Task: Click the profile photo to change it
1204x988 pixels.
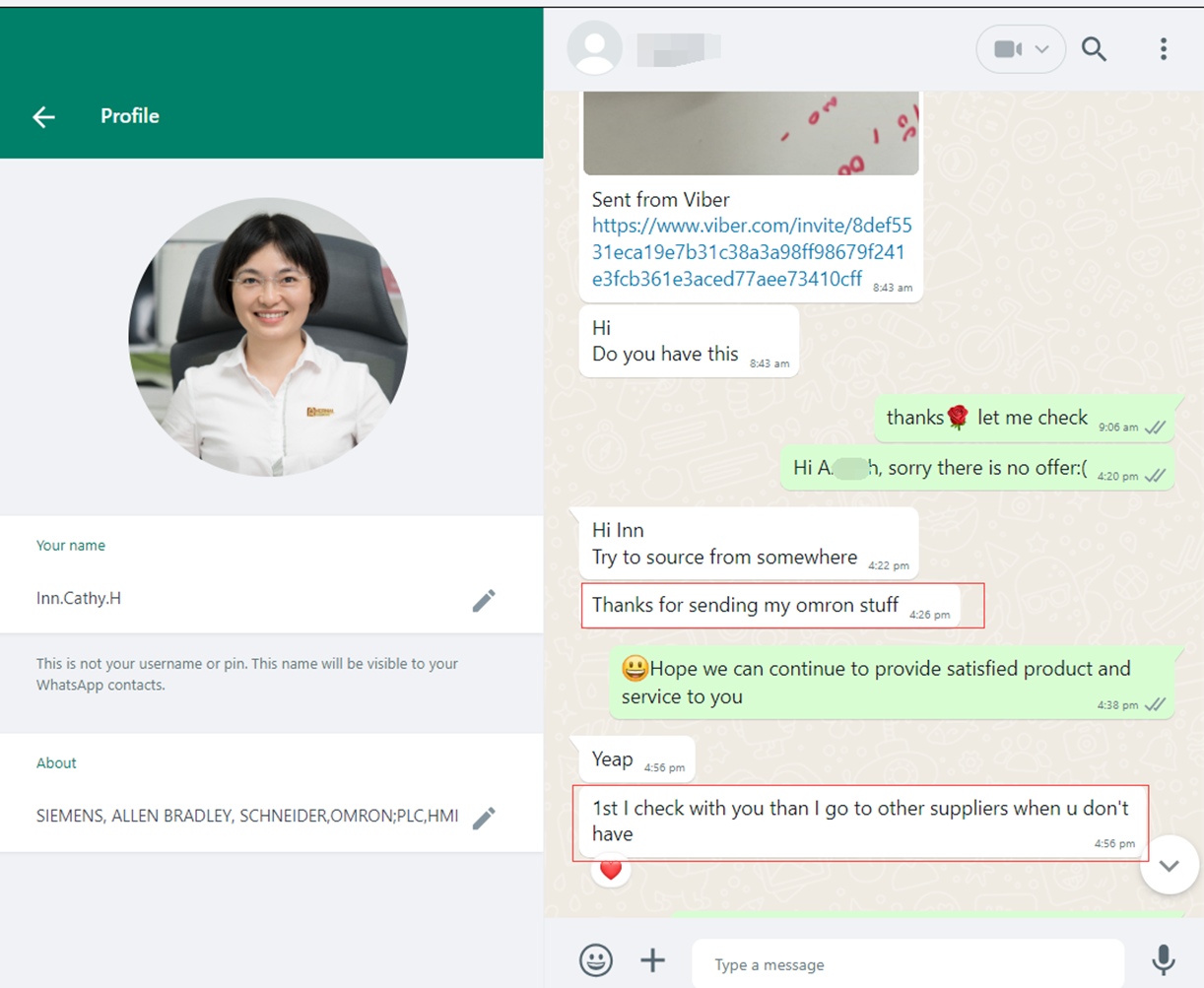Action: (x=268, y=337)
